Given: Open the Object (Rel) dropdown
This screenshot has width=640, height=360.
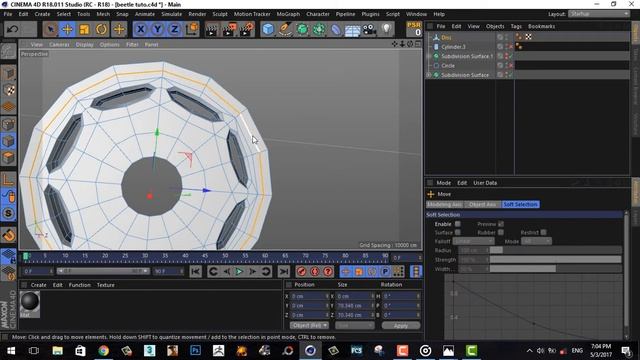Looking at the screenshot, I should pos(309,325).
